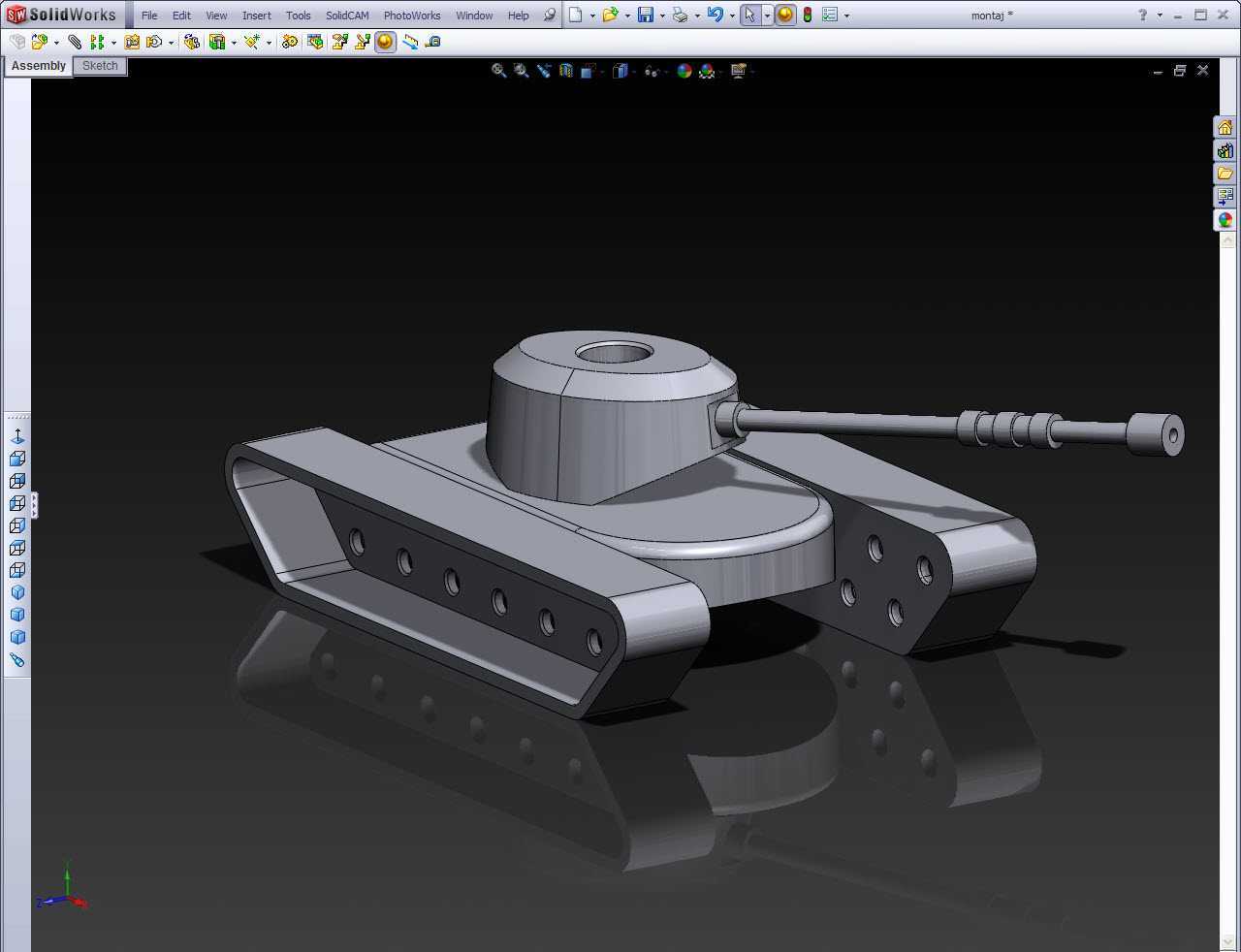Save the assembly with the floppy disk icon
Image resolution: width=1241 pixels, height=952 pixels.
pos(646,15)
